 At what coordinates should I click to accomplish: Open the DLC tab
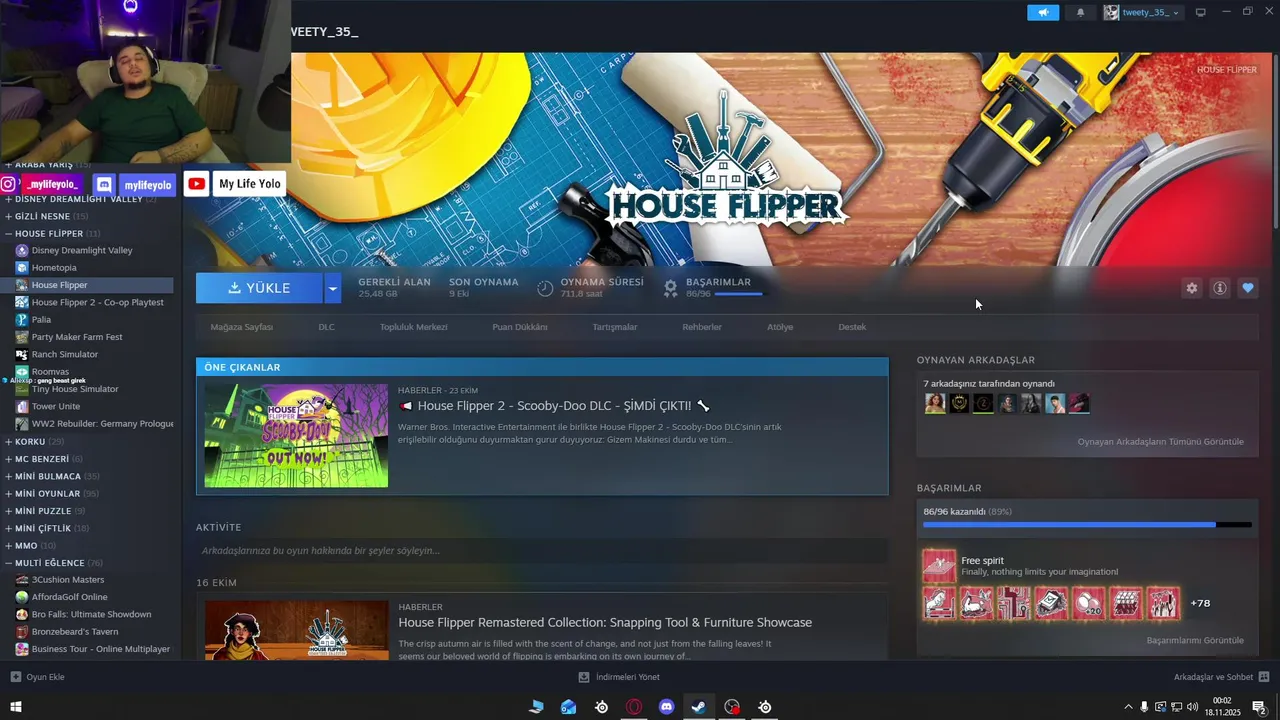[326, 327]
